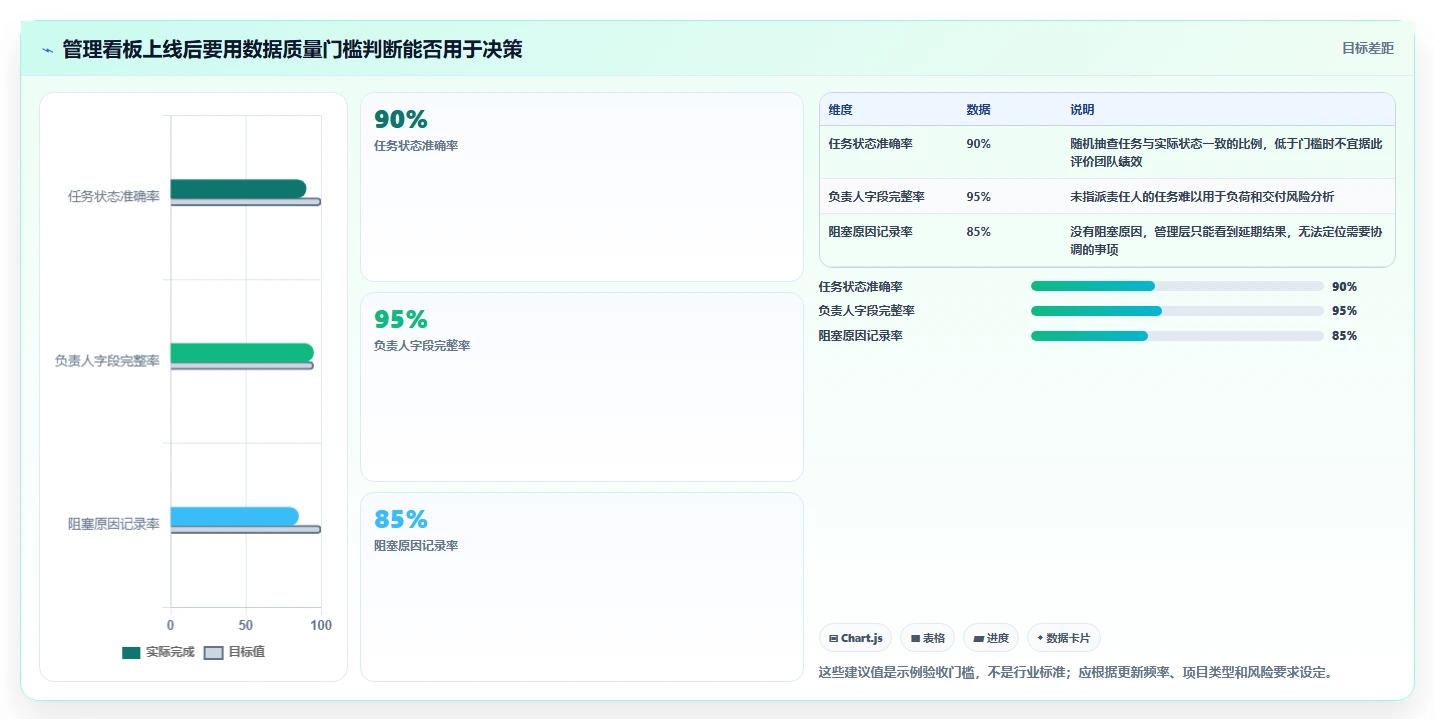Select the 表格 tag chip
Screen dimensions: 1435x719
pyautogui.click(x=927, y=638)
